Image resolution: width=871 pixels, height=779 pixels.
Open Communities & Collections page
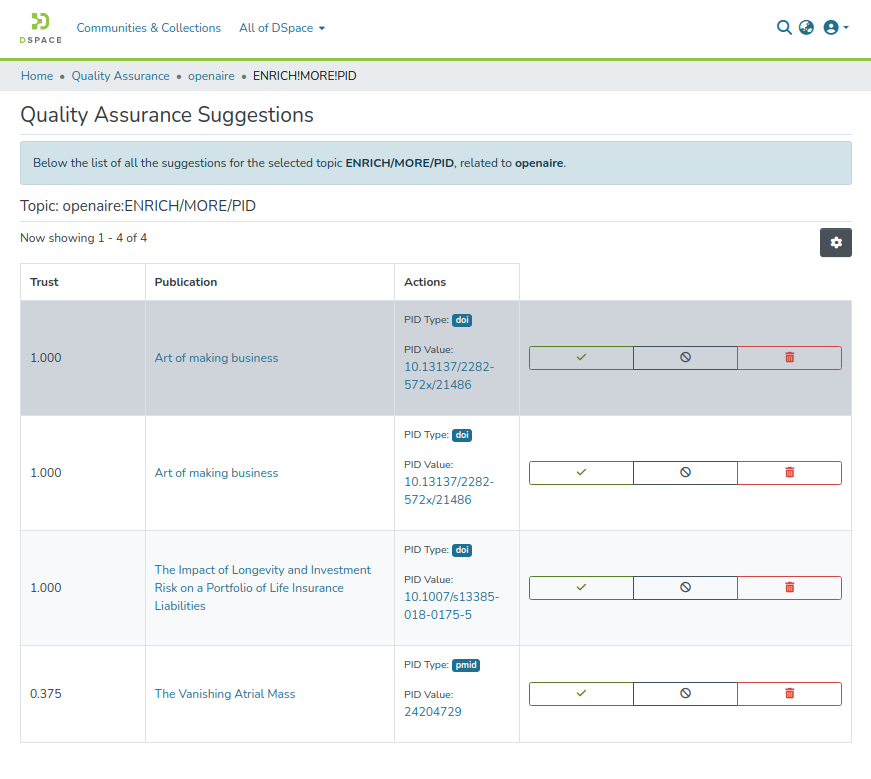148,28
